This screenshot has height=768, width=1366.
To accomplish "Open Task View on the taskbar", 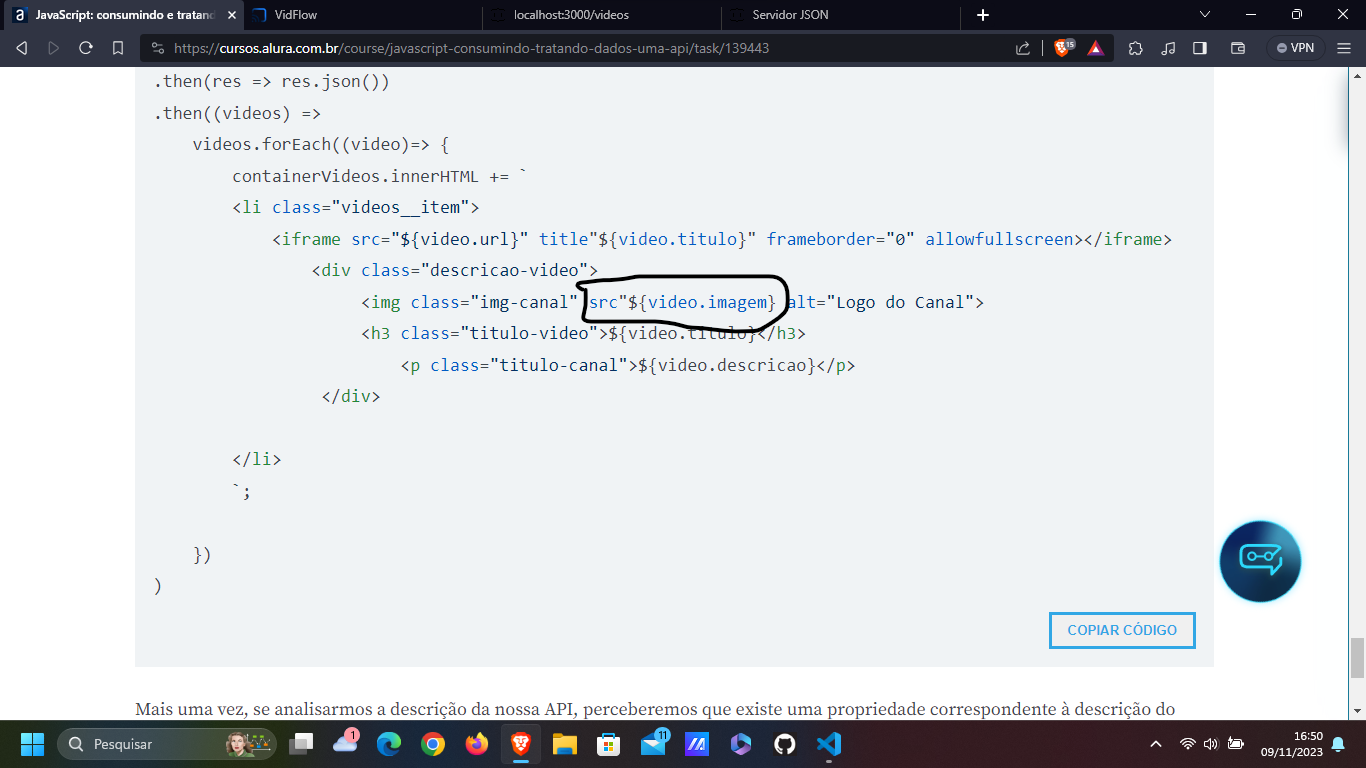I will point(301,744).
